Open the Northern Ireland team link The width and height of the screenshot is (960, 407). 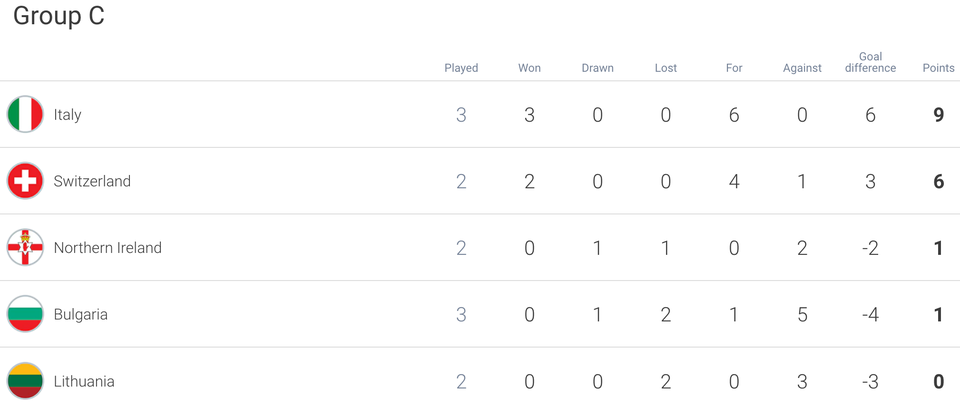108,248
